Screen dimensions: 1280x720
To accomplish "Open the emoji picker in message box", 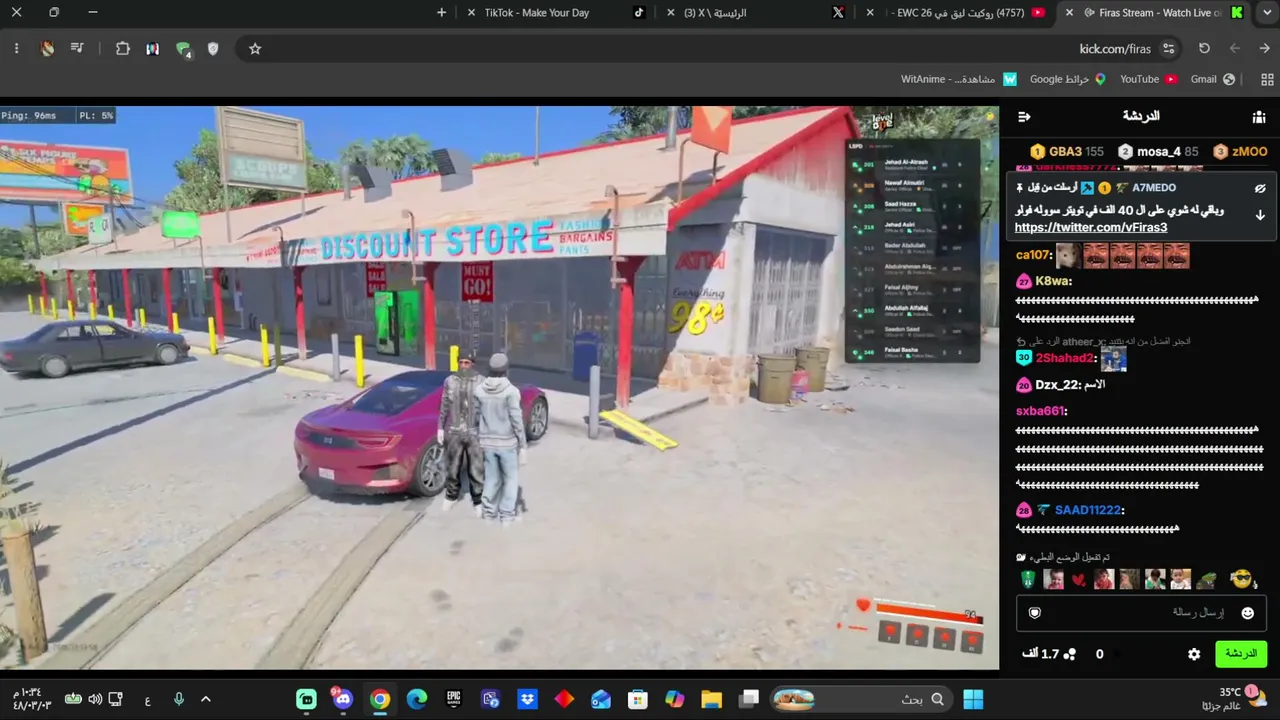I will 1247,613.
